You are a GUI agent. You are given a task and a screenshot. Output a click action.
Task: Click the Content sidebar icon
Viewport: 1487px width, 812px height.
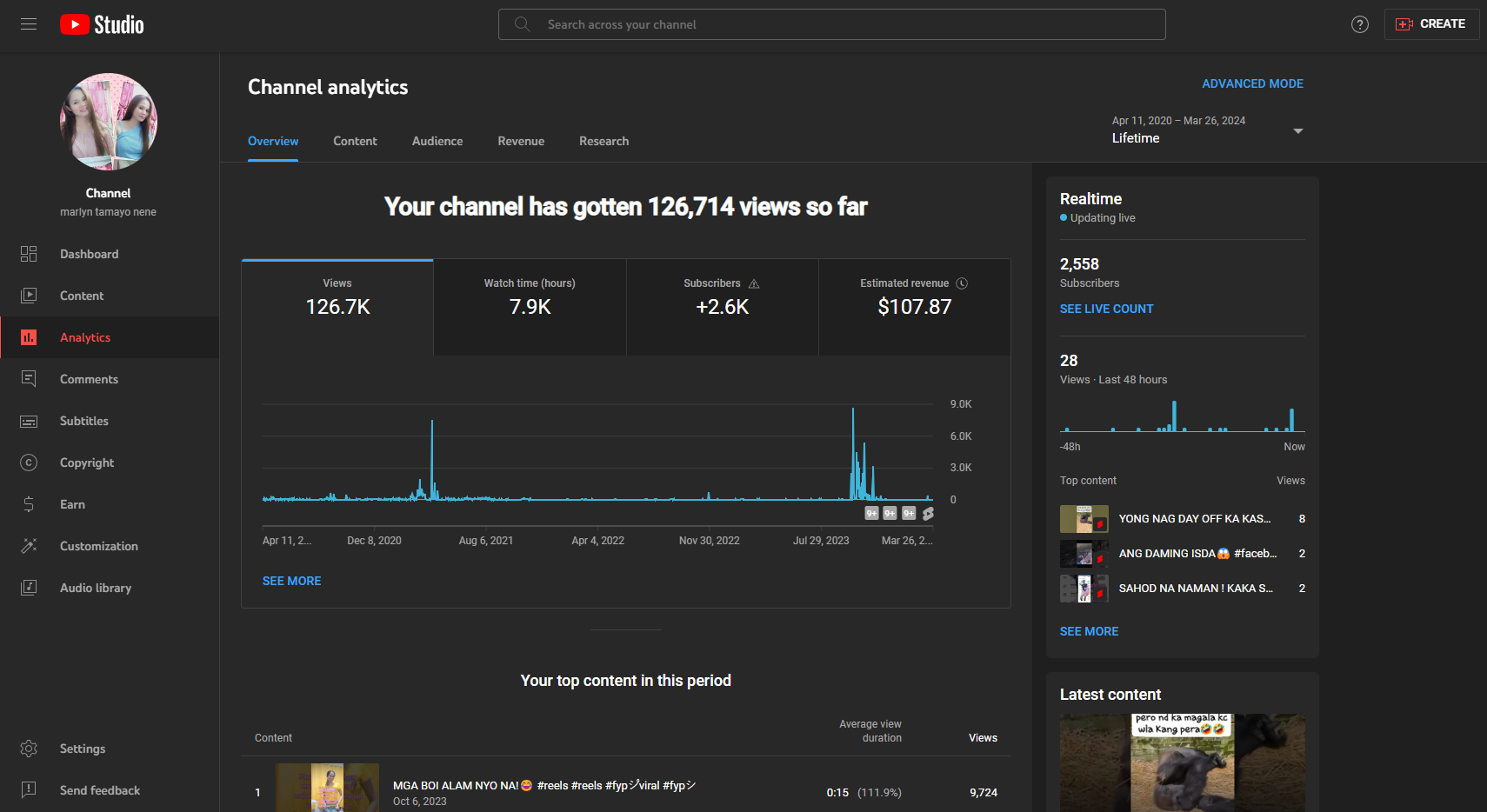click(29, 296)
